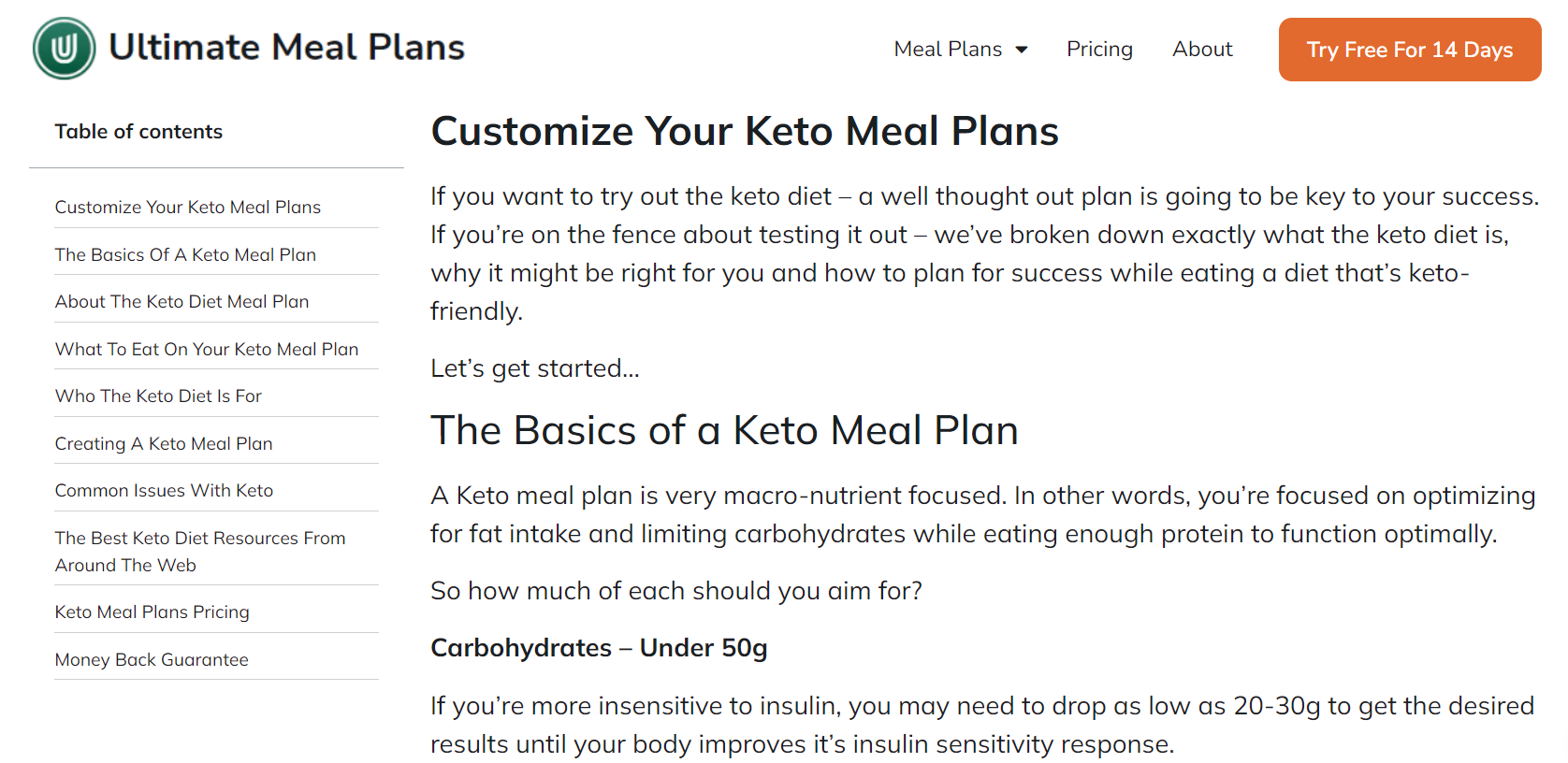Click the Ultimate Meal Plans site title
This screenshot has height=763, width=1568.
tap(286, 48)
